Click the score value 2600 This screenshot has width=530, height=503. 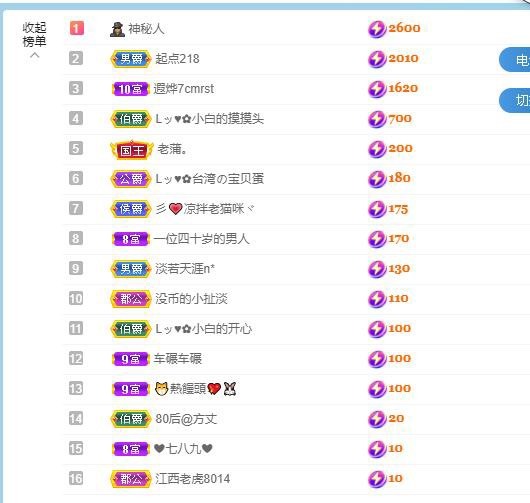click(x=404, y=28)
